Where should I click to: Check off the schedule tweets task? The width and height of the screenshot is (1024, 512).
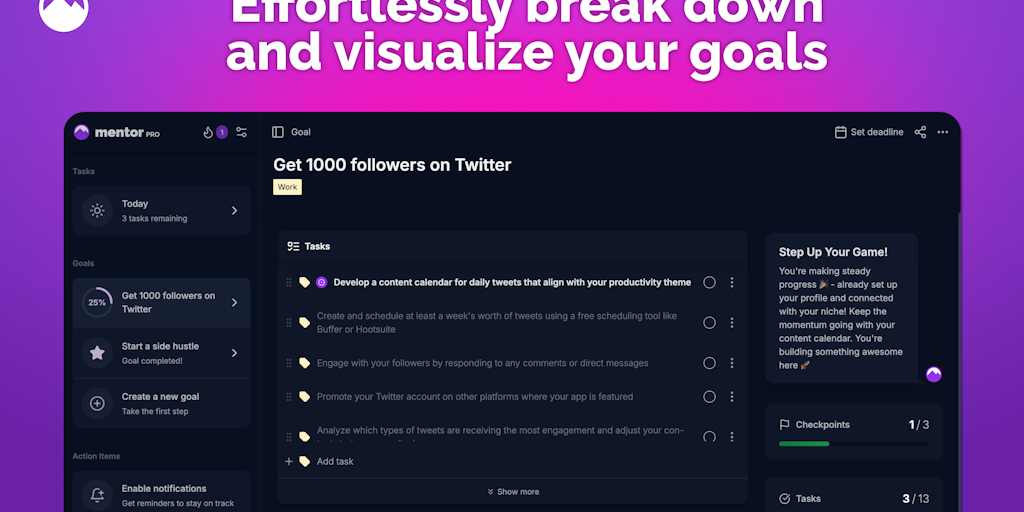coord(709,323)
